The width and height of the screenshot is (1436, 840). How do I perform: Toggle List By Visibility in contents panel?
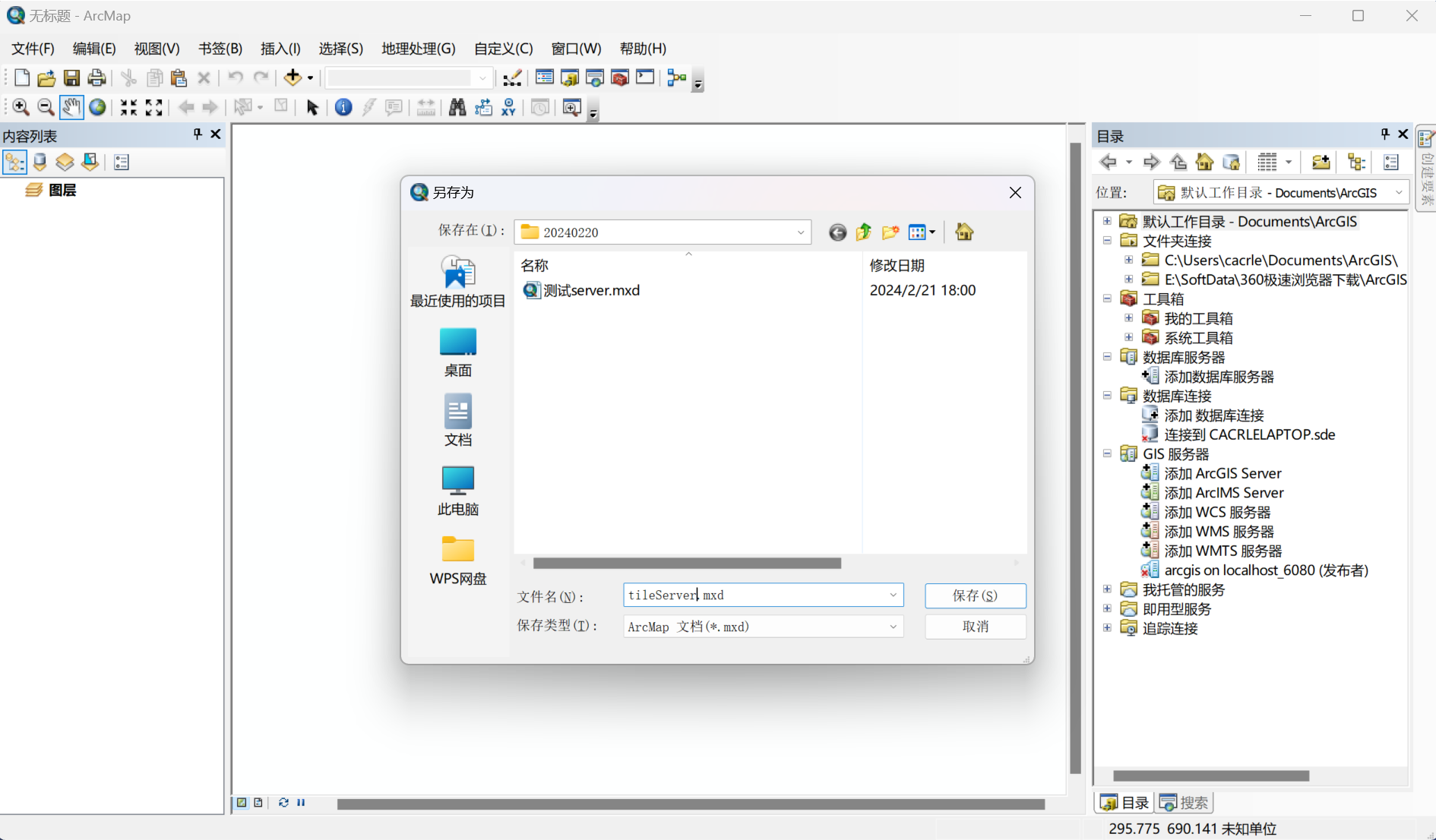[65, 162]
